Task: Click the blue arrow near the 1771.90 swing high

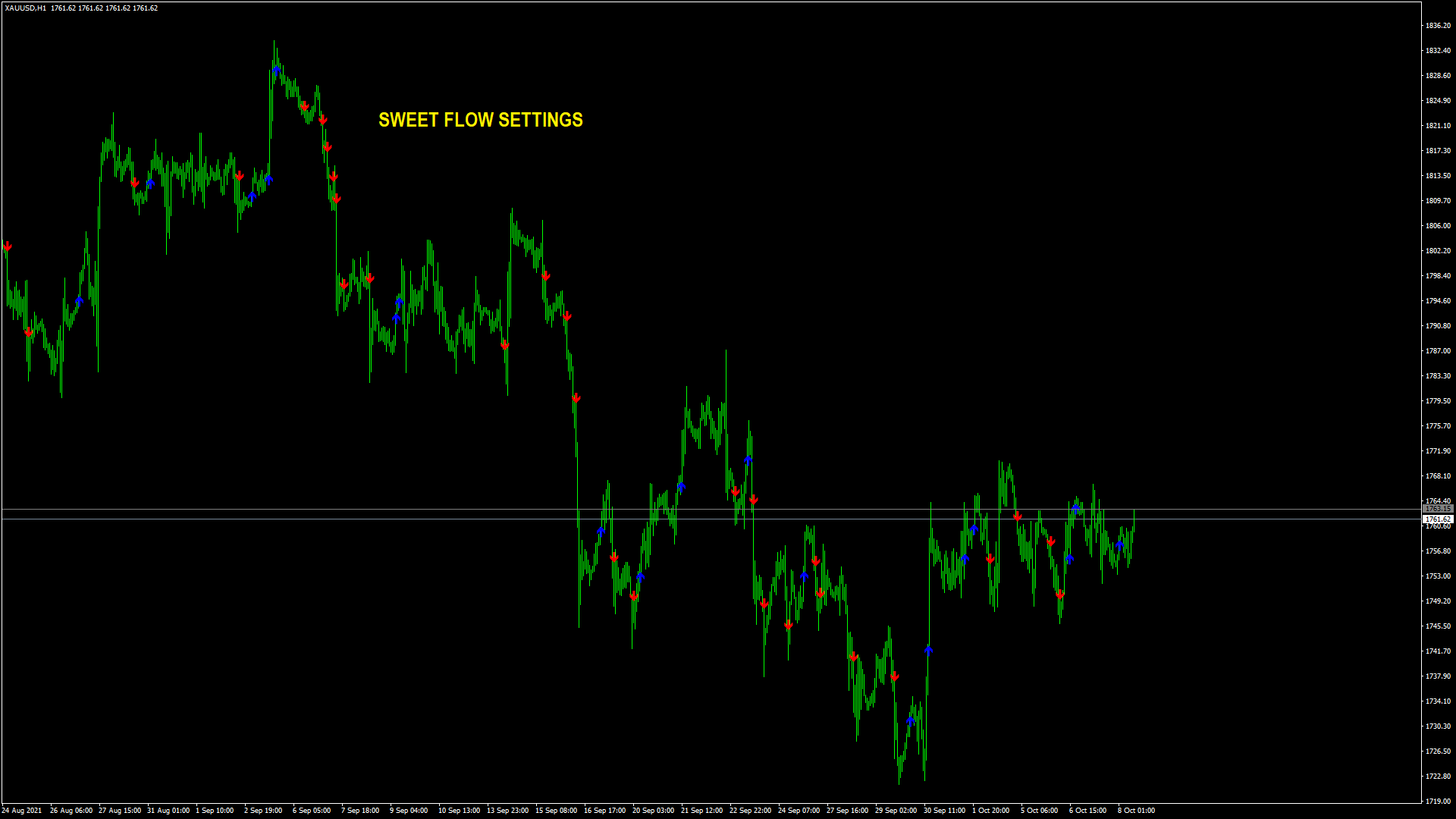Action: 748,459
